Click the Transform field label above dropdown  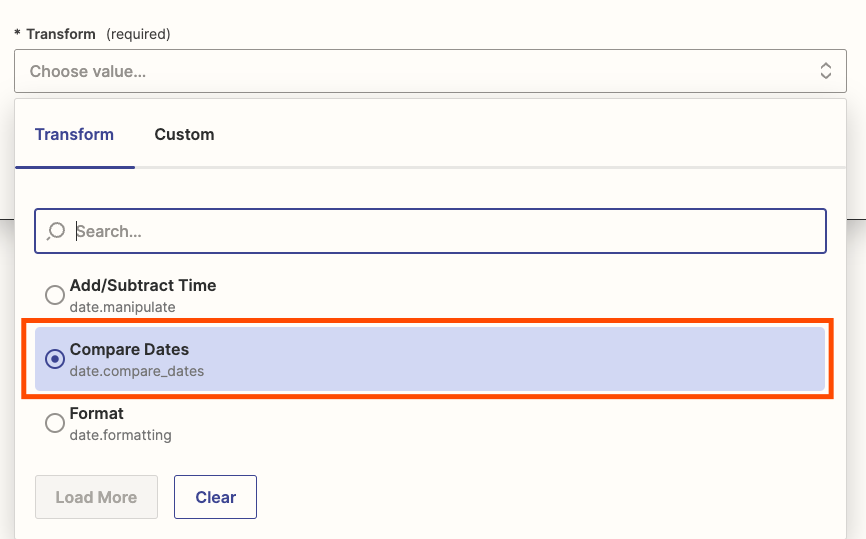[60, 34]
